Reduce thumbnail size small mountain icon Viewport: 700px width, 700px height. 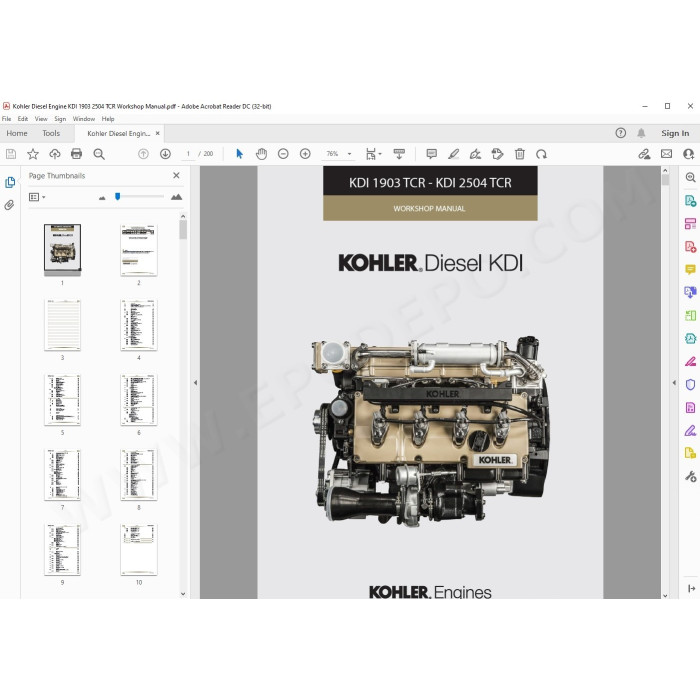(x=102, y=197)
